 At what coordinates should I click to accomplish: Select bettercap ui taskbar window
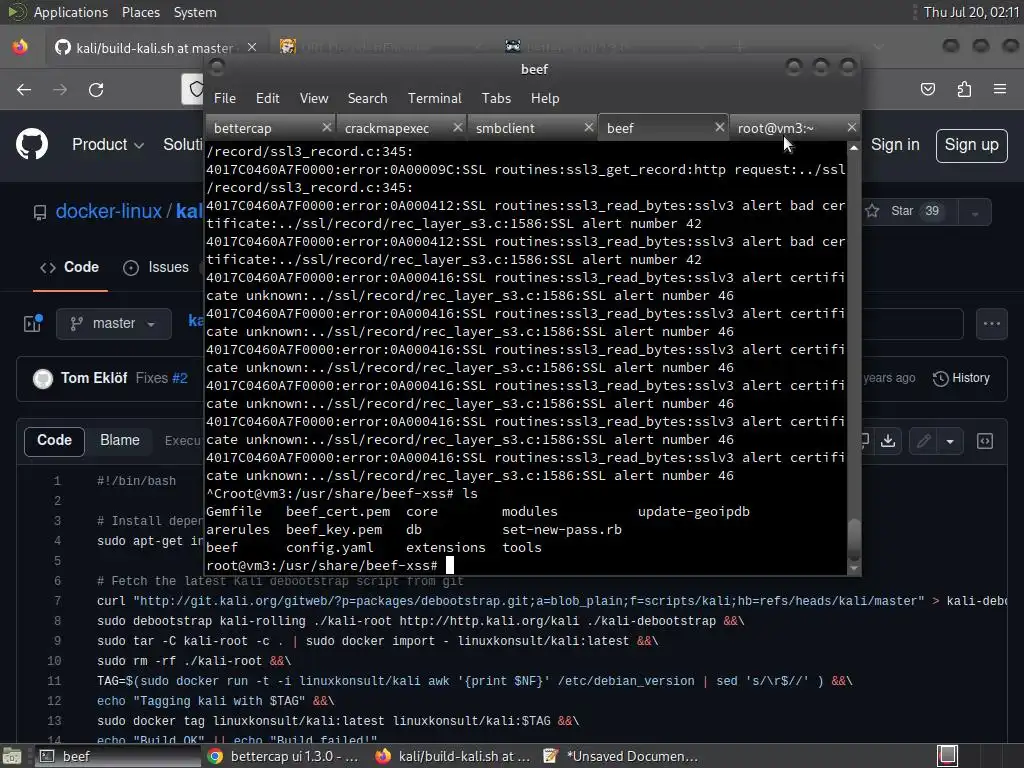click(x=283, y=756)
